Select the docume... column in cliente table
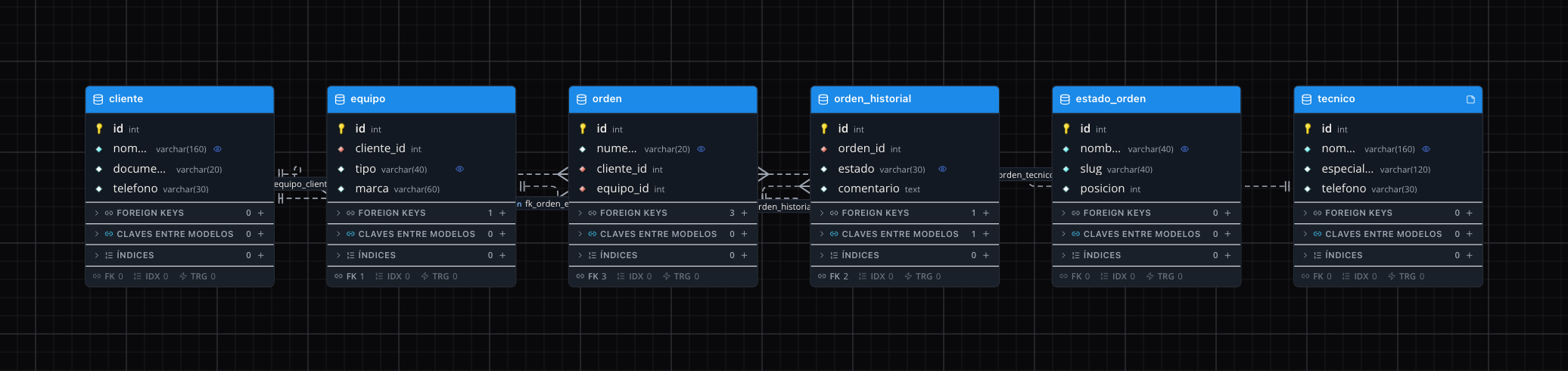 point(179,169)
